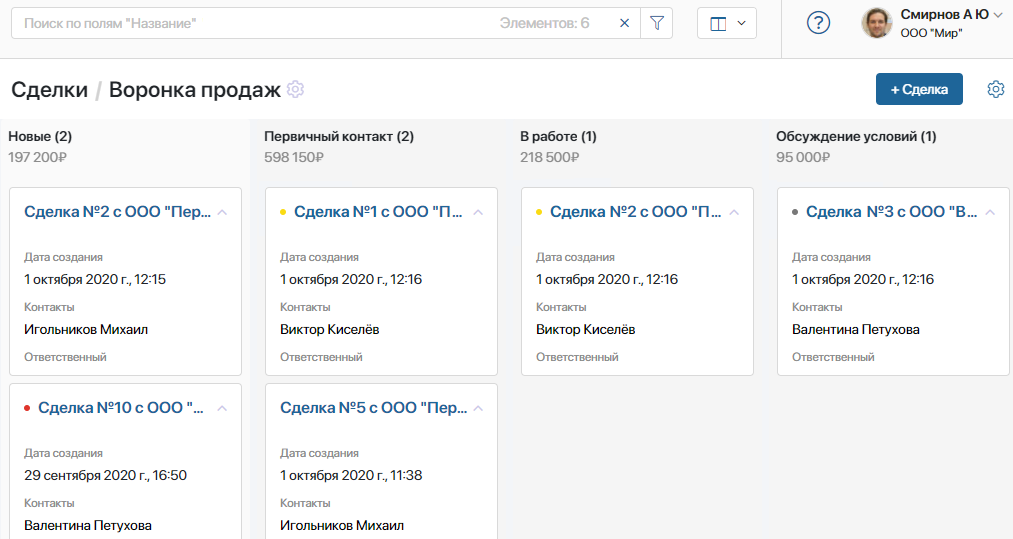This screenshot has height=539, width=1013.
Task: Open deal Сделка №10 с ООО
Action: point(121,408)
